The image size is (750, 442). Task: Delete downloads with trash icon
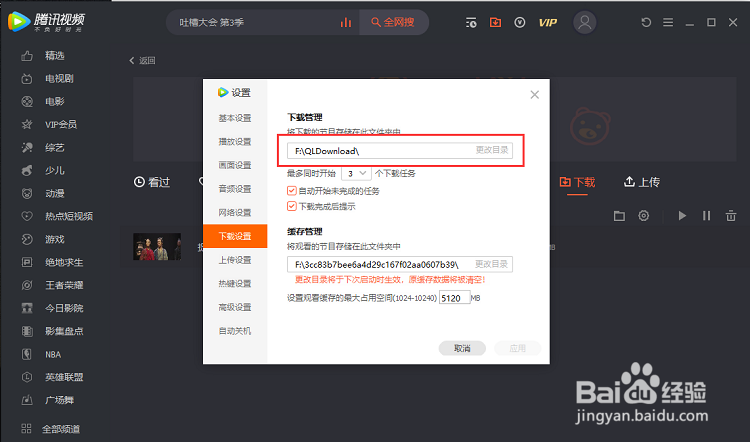click(x=731, y=216)
